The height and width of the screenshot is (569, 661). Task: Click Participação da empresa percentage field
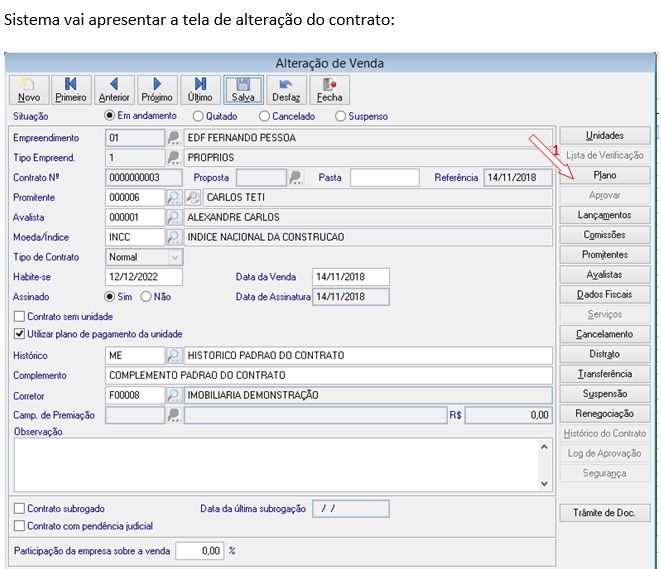[200, 551]
